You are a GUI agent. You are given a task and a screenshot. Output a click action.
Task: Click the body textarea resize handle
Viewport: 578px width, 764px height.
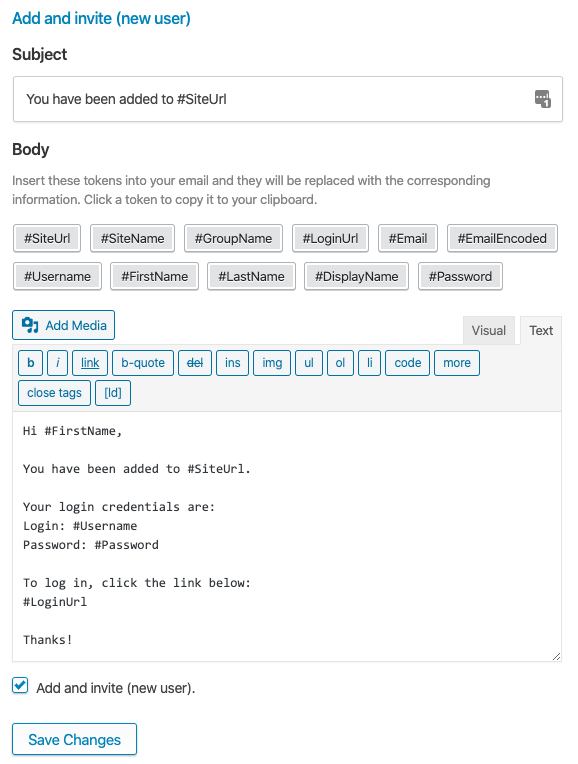pos(556,656)
